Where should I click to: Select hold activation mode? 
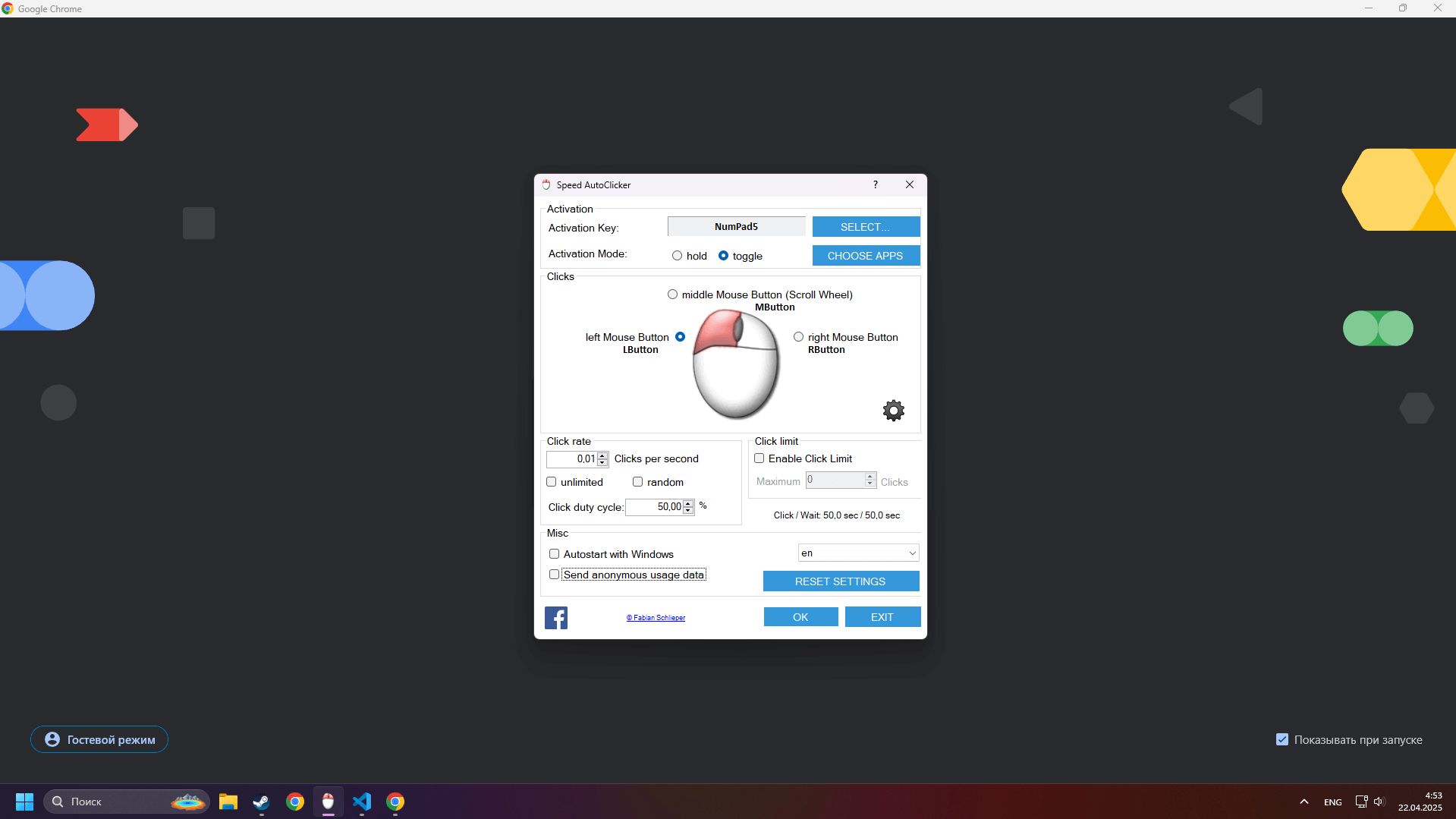677,256
